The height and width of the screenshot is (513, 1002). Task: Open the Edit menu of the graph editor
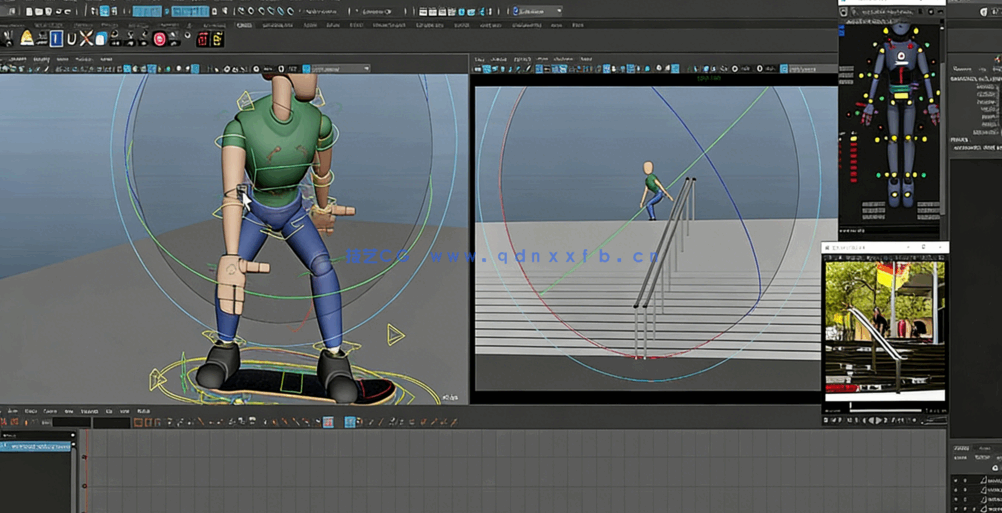tap(11, 411)
